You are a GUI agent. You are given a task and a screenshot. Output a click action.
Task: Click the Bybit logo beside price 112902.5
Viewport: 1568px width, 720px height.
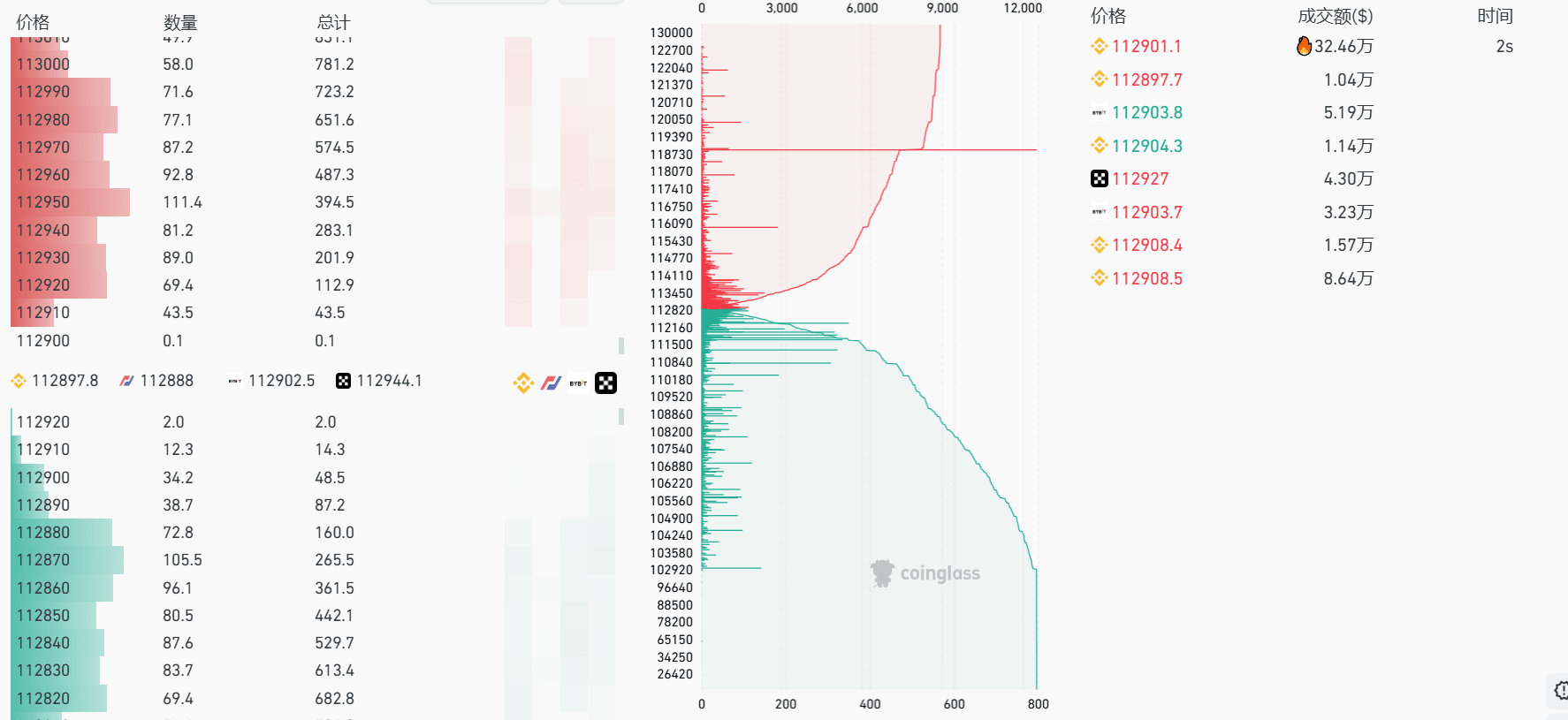235,381
